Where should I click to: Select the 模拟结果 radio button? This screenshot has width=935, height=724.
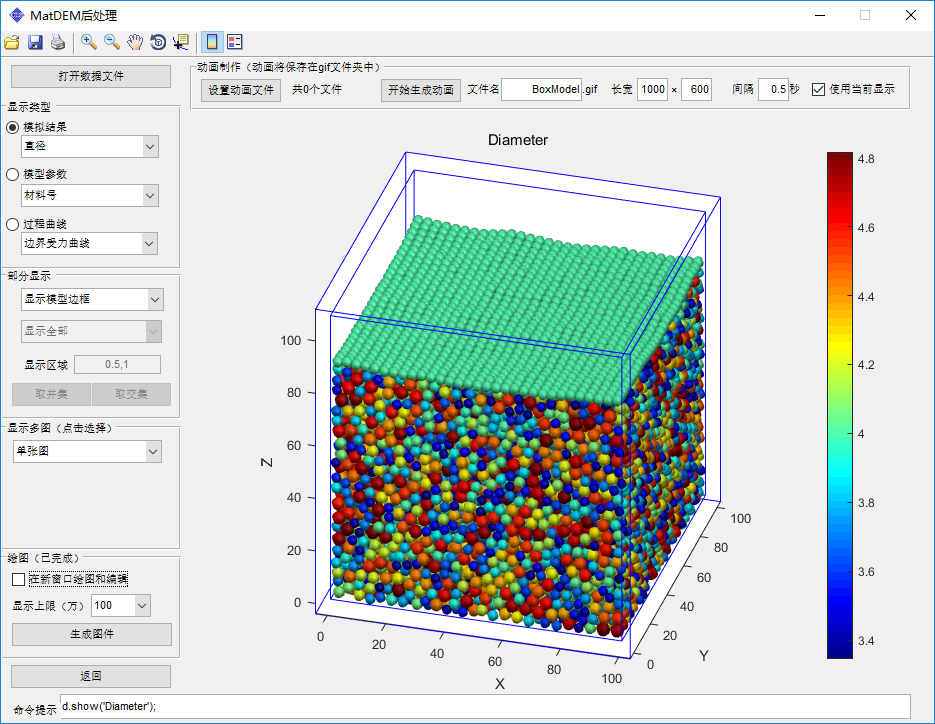tap(13, 127)
